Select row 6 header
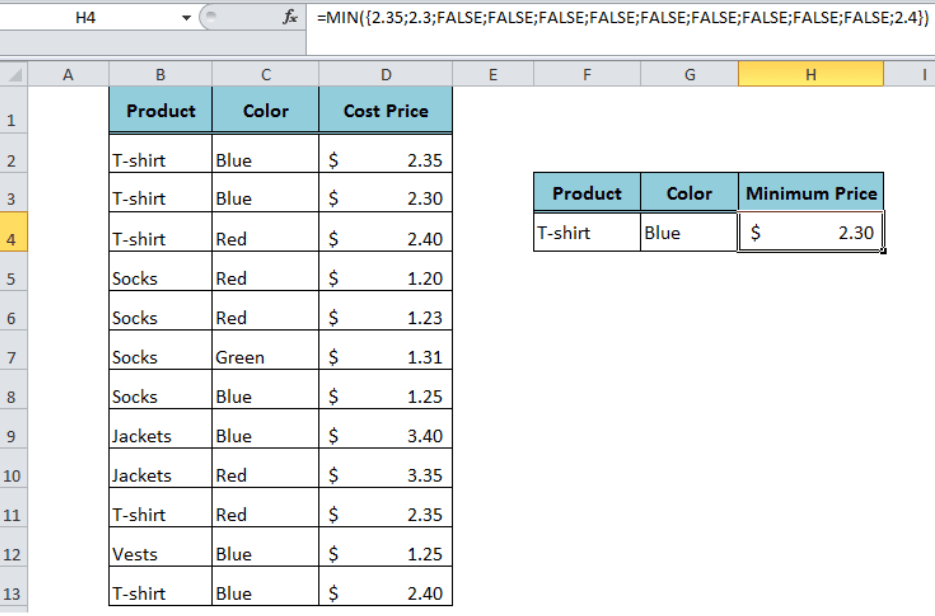The height and width of the screenshot is (616, 935). click(x=13, y=311)
